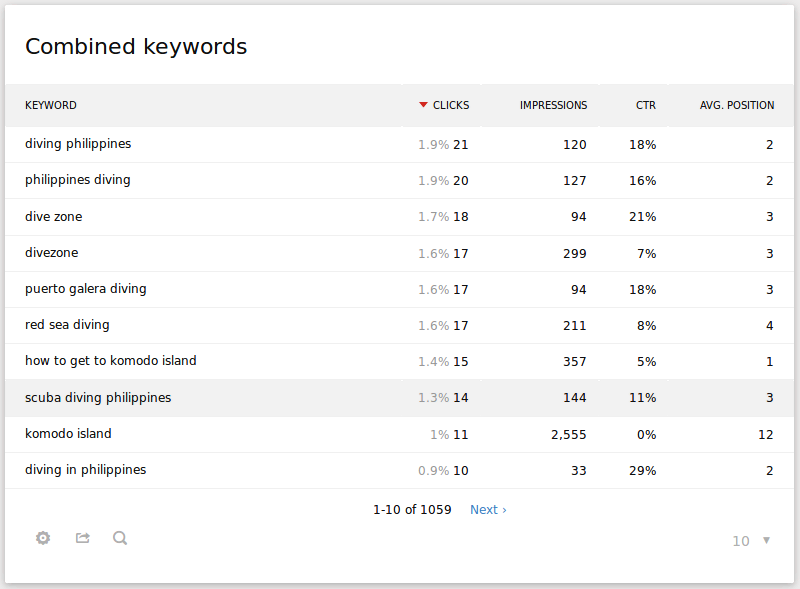800x589 pixels.
Task: Click the dropdown caret next to the 10
Action: (x=766, y=540)
